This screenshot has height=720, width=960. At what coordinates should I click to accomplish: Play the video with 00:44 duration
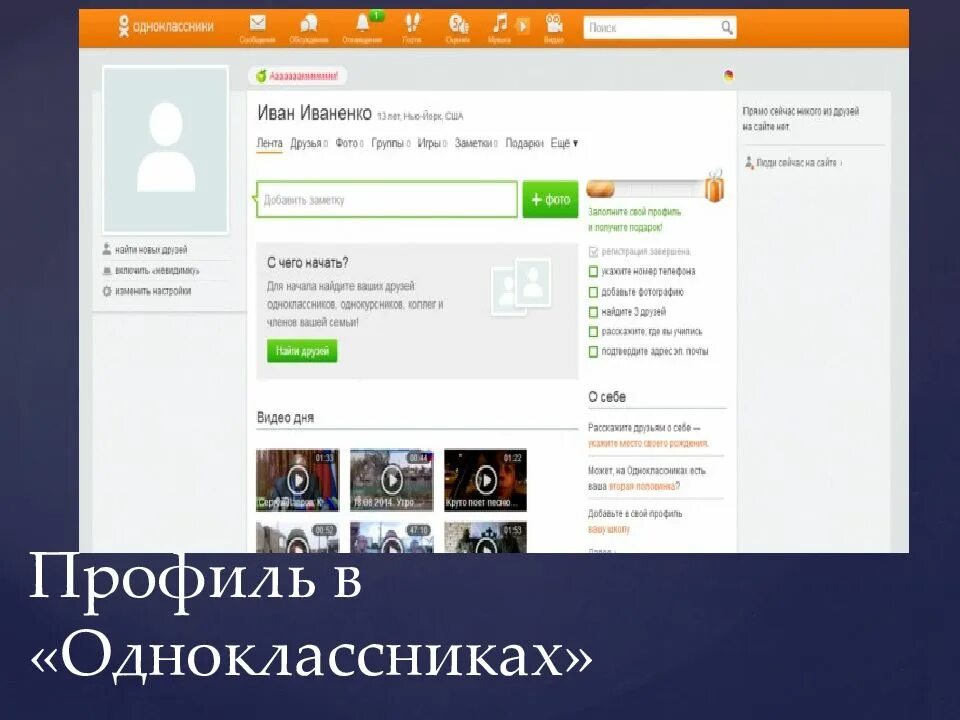392,480
